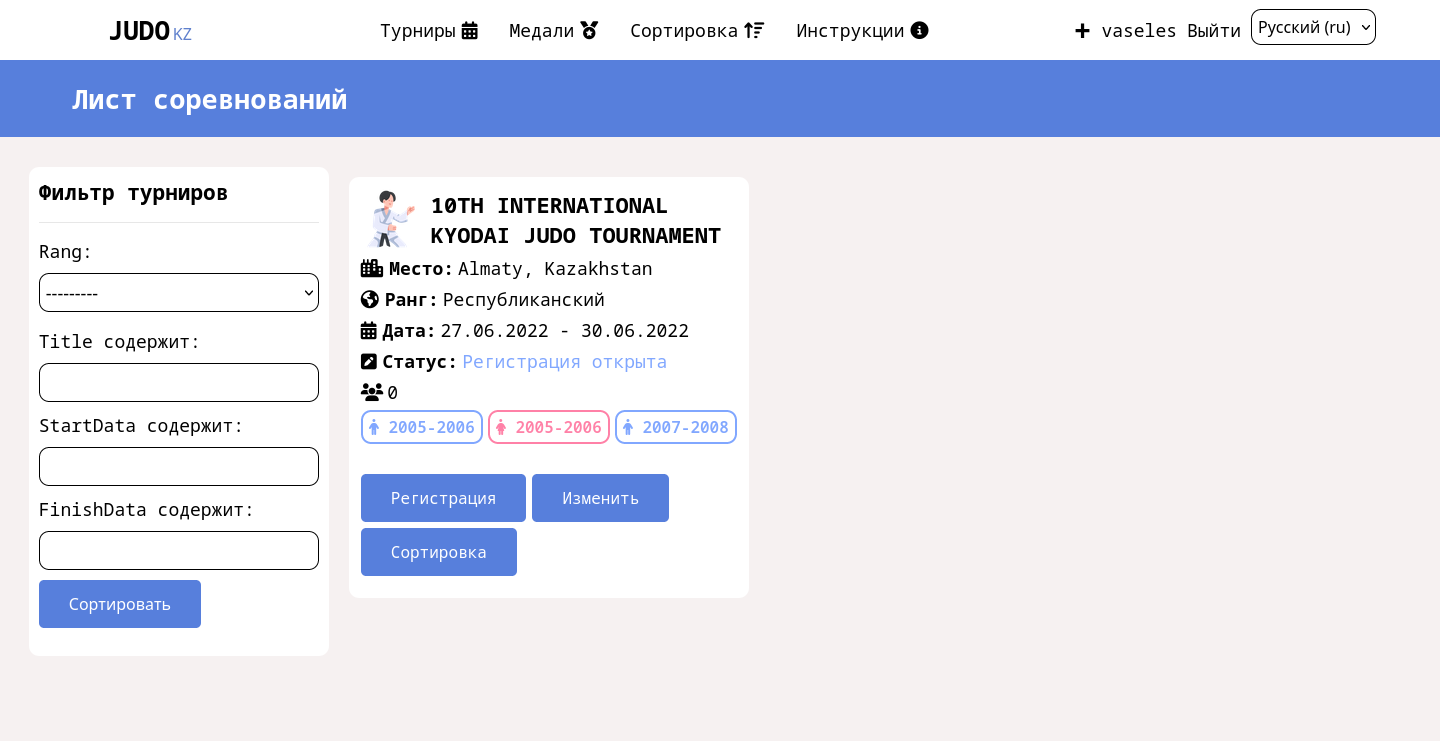Screen dimensions: 1440x741
Task: Click the calendar icon next to Турниры
Action: (x=470, y=30)
